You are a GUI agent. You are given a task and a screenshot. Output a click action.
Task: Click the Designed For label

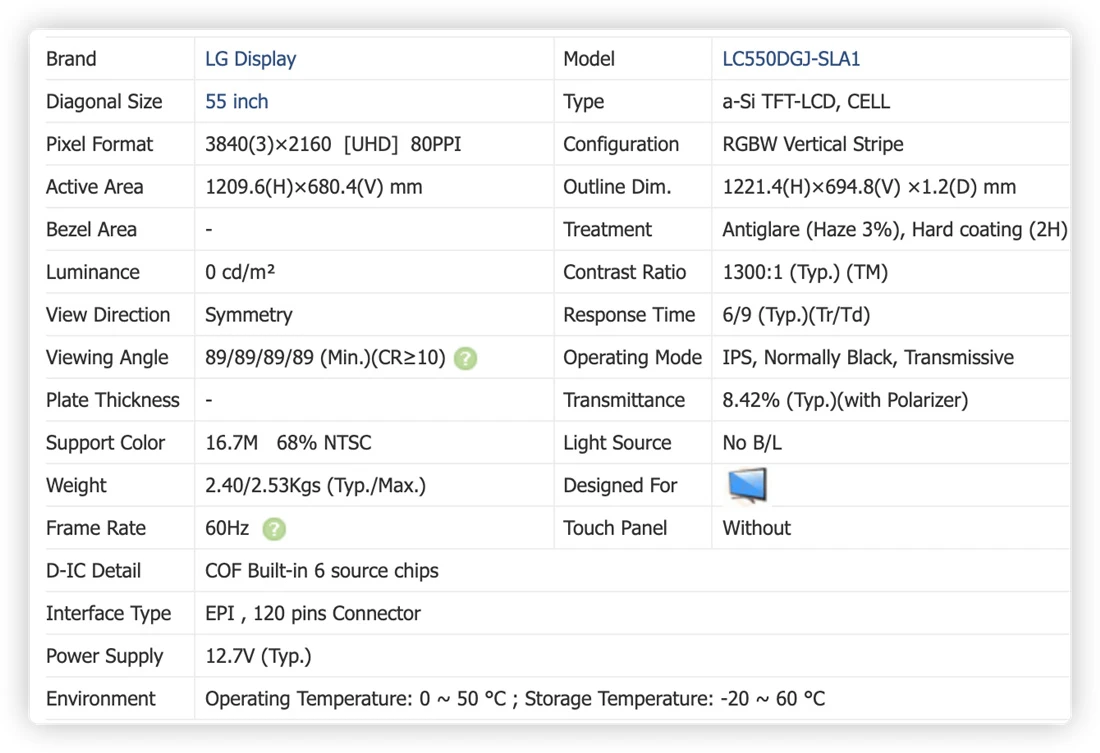[619, 486]
